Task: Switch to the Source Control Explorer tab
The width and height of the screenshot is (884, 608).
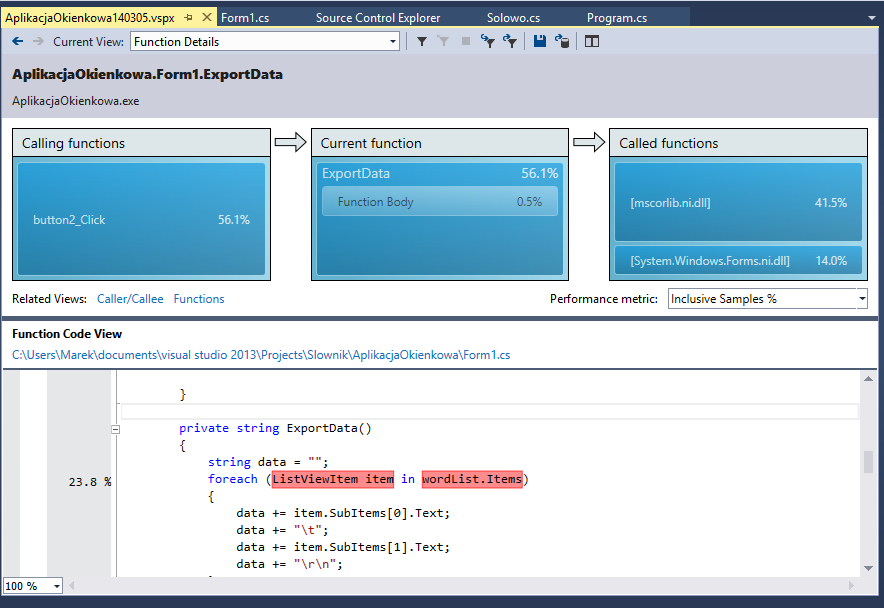Action: point(377,18)
